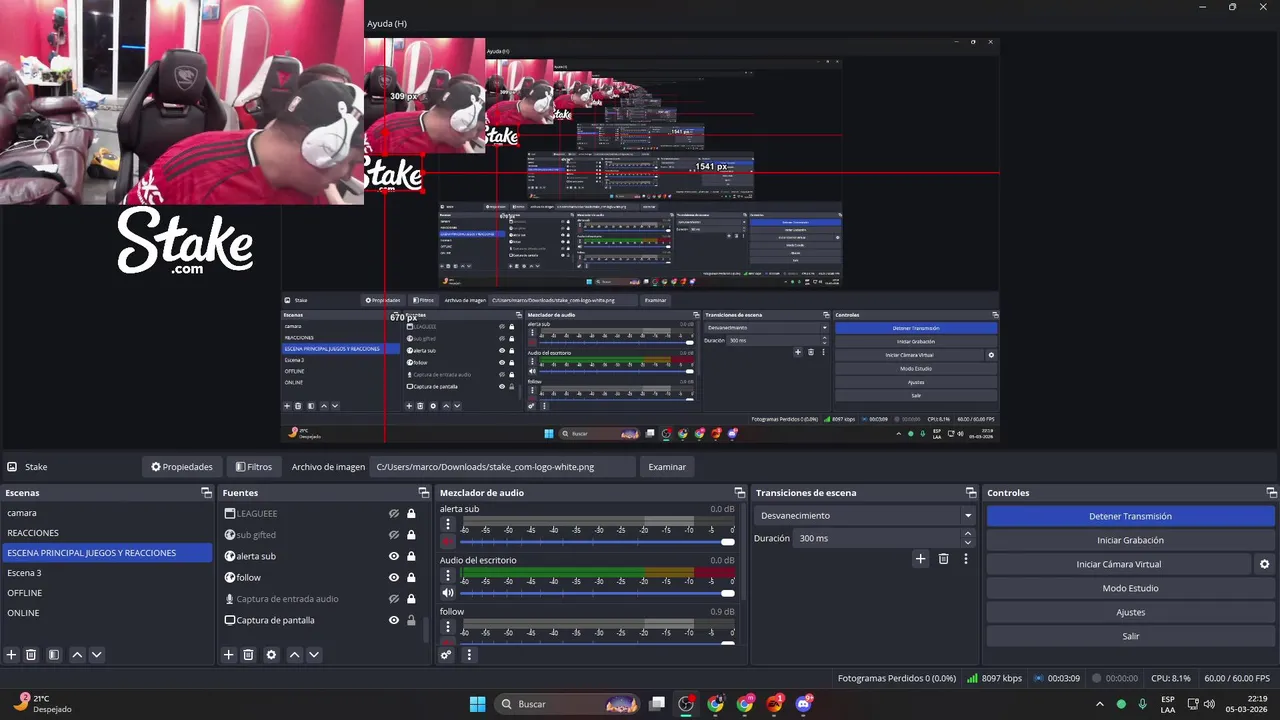Enable Modo Estudio
The width and height of the screenshot is (1280, 720).
pyautogui.click(x=1130, y=588)
